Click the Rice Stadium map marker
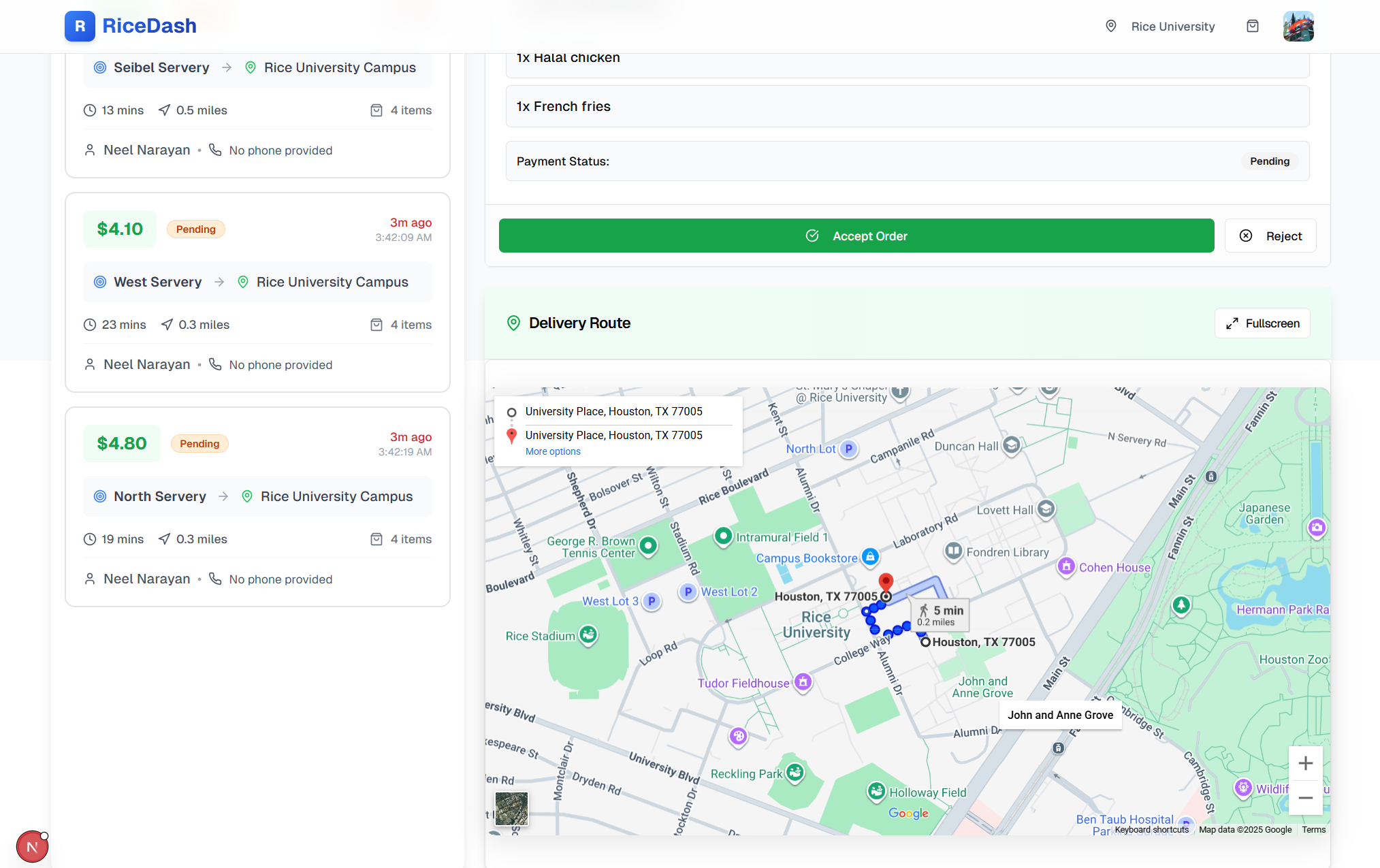1380x868 pixels. 588,635
